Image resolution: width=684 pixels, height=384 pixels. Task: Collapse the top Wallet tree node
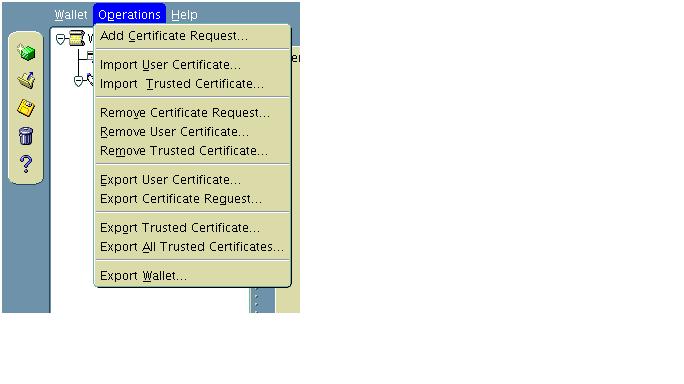coord(61,39)
